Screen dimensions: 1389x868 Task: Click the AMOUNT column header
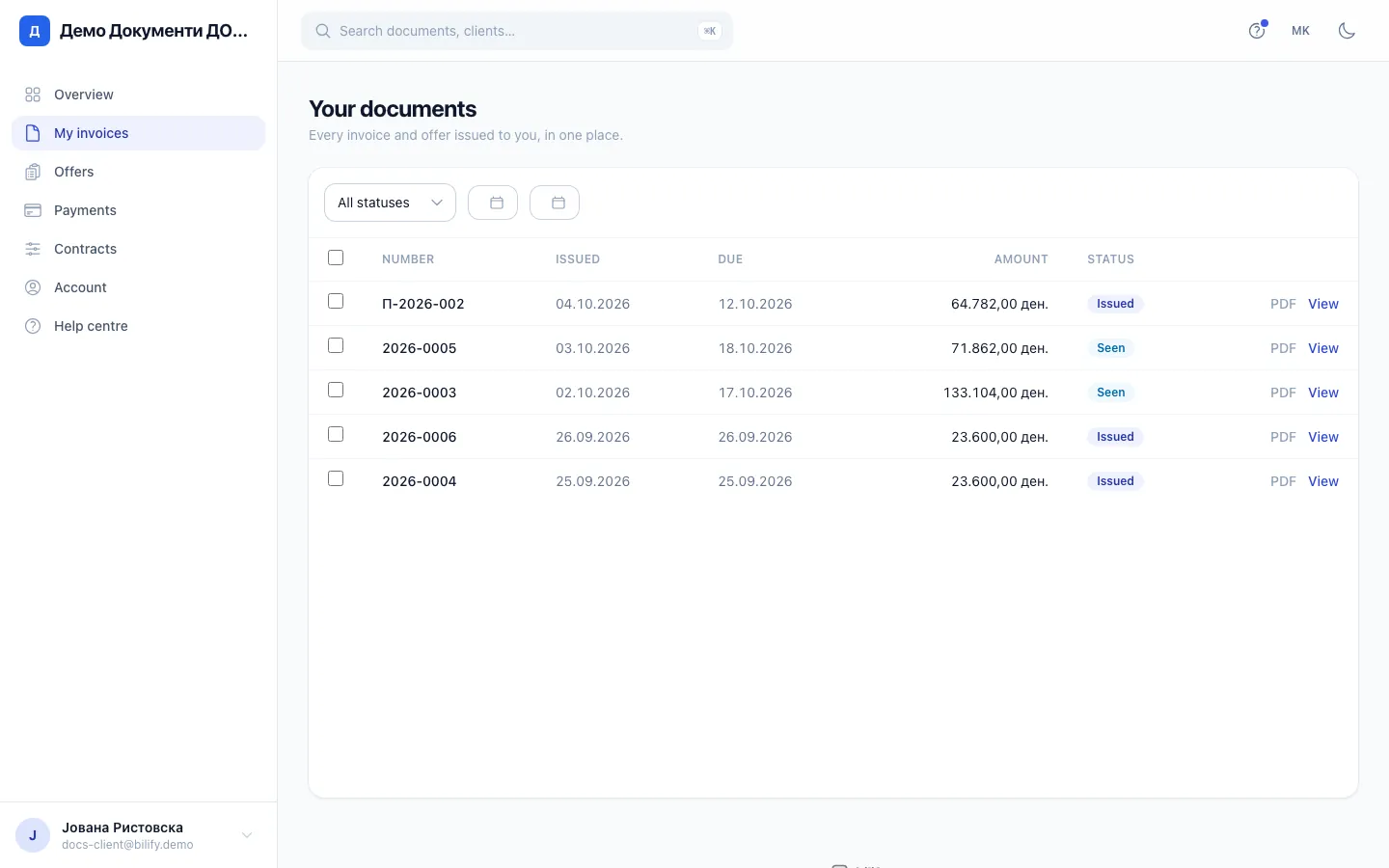pyautogui.click(x=1021, y=259)
